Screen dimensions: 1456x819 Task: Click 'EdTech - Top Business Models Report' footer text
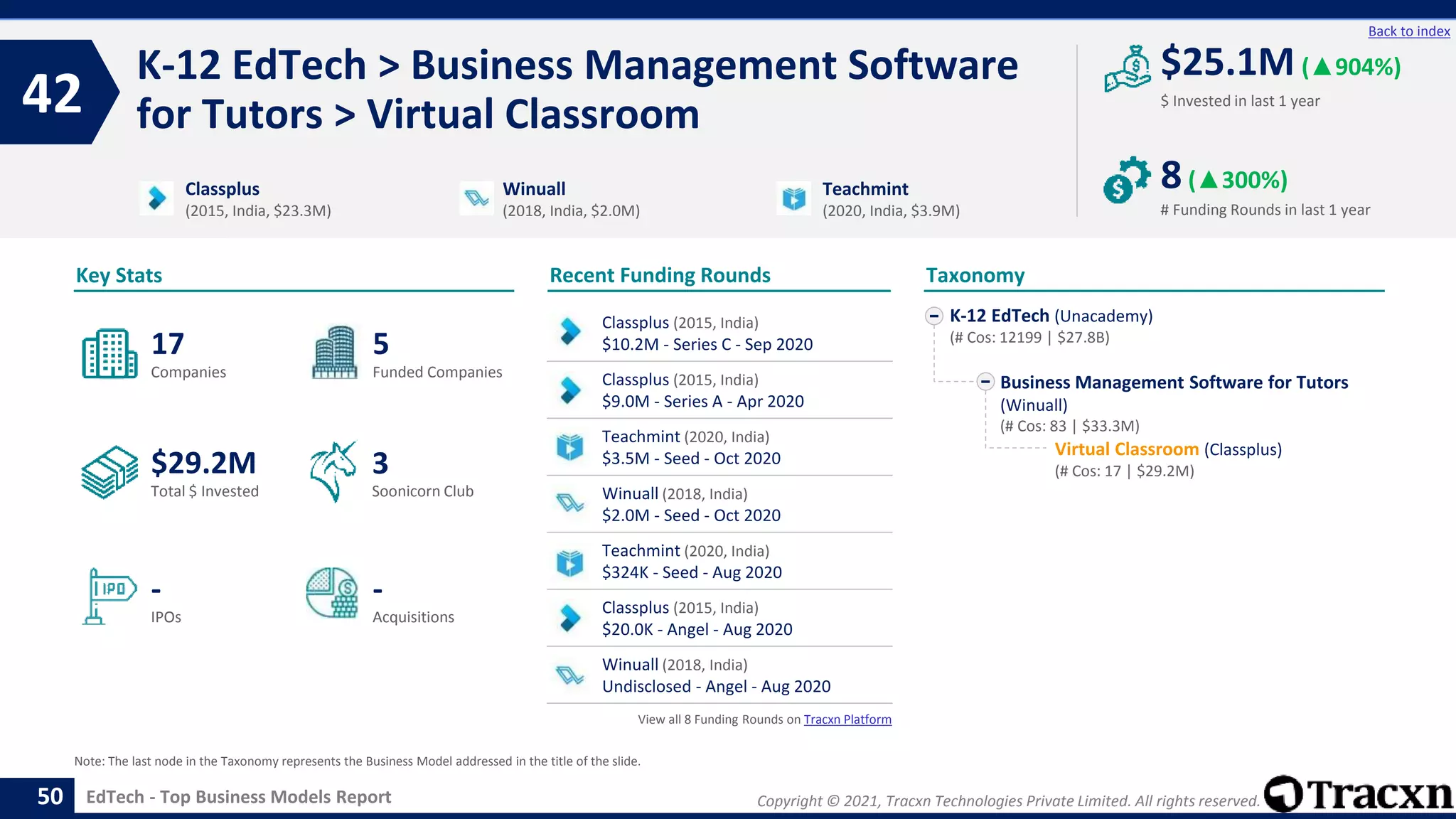coord(238,797)
